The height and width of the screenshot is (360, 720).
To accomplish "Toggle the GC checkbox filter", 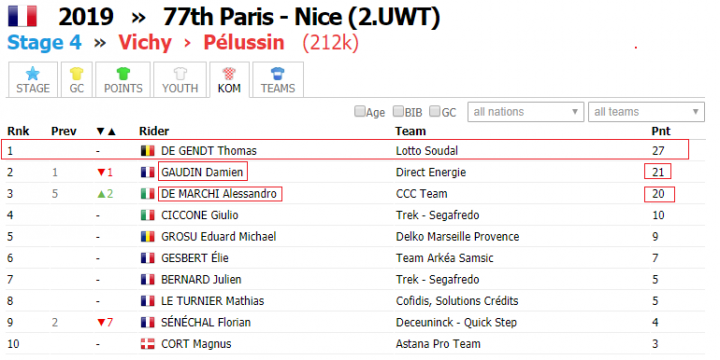I will click(x=434, y=112).
